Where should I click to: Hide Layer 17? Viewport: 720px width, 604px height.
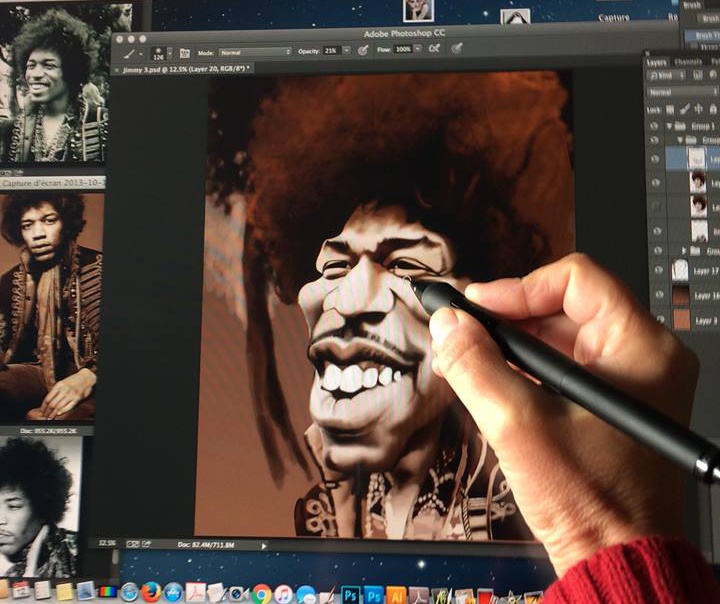(x=658, y=271)
